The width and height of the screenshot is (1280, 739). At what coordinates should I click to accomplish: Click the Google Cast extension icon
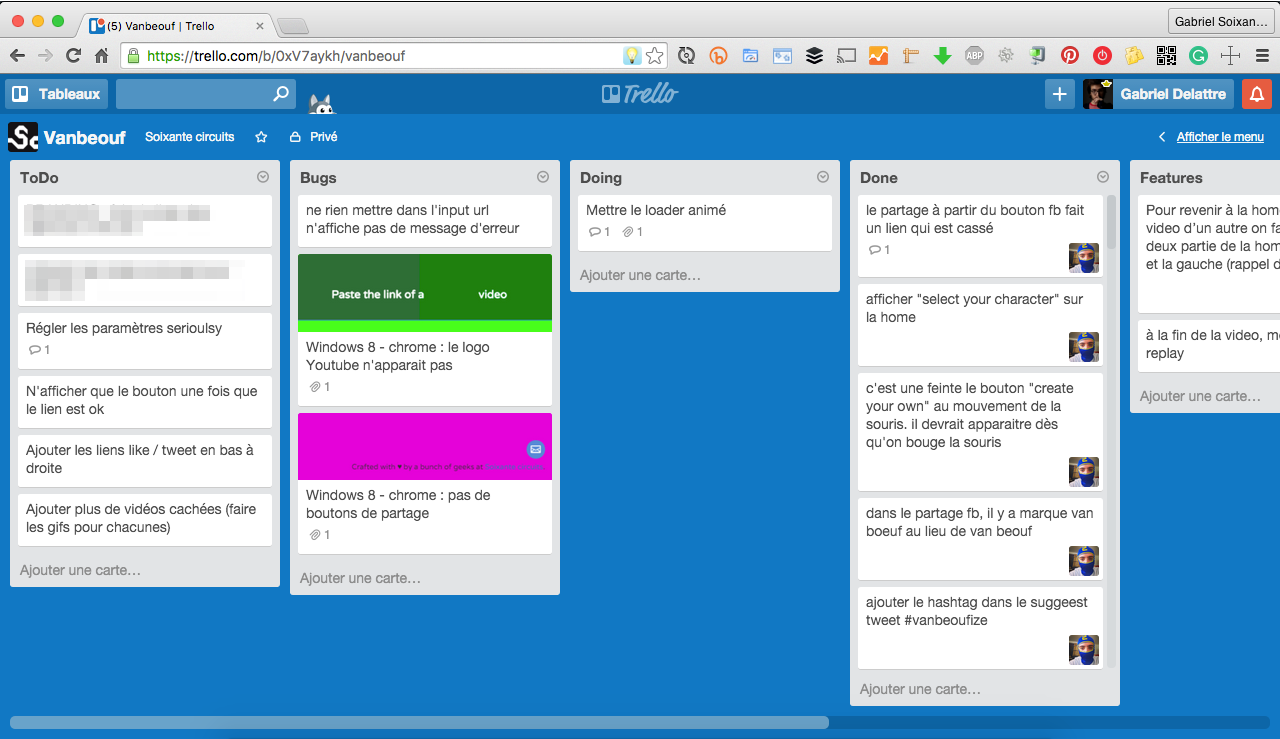pos(846,56)
